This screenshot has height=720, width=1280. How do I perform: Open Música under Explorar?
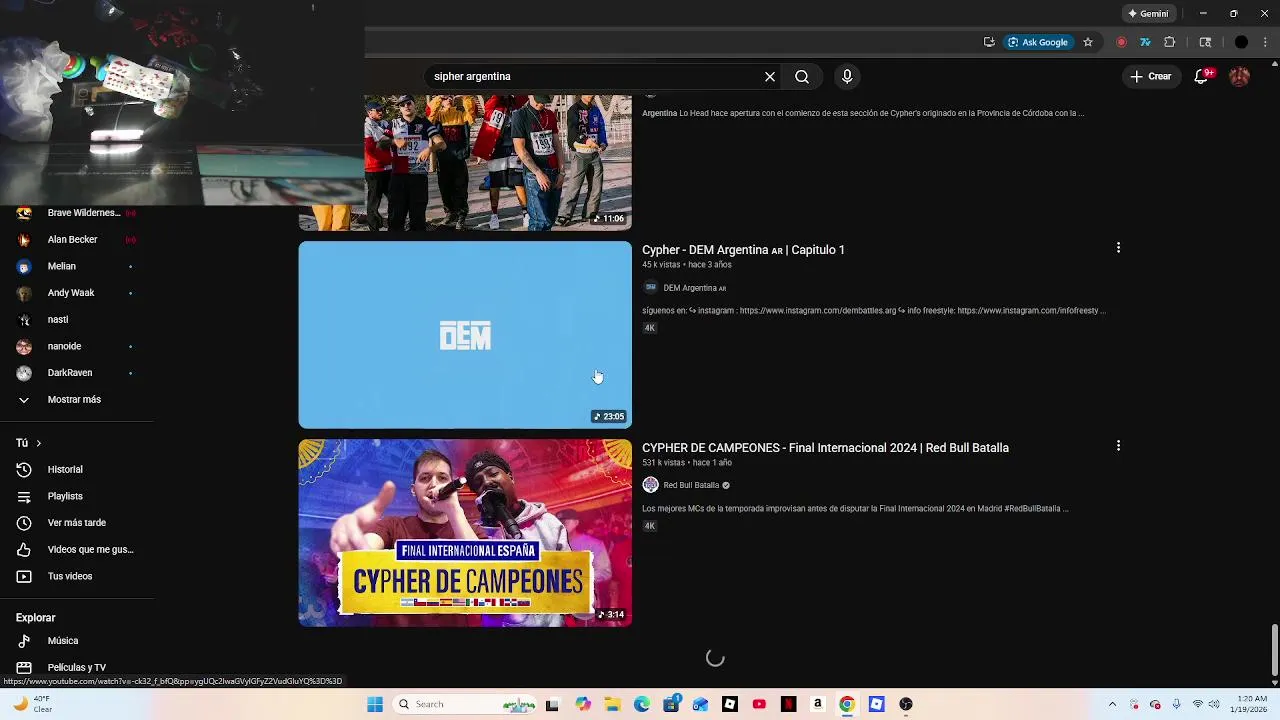pos(76,641)
